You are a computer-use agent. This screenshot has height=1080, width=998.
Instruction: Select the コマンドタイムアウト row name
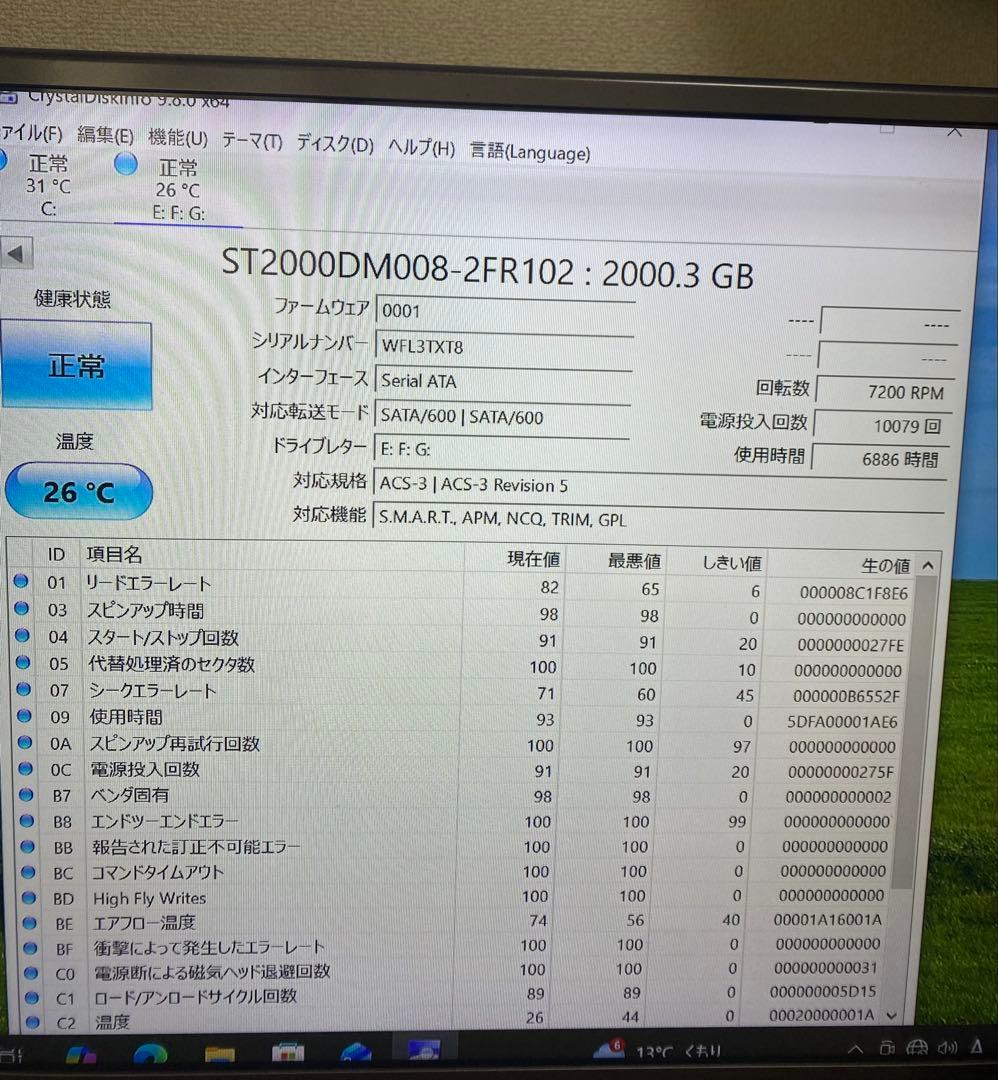point(158,873)
